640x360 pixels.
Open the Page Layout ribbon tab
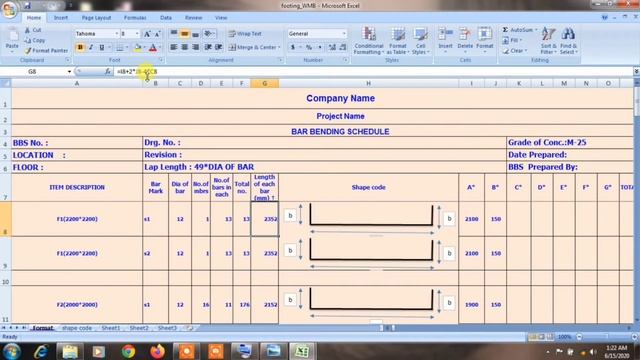[96, 18]
